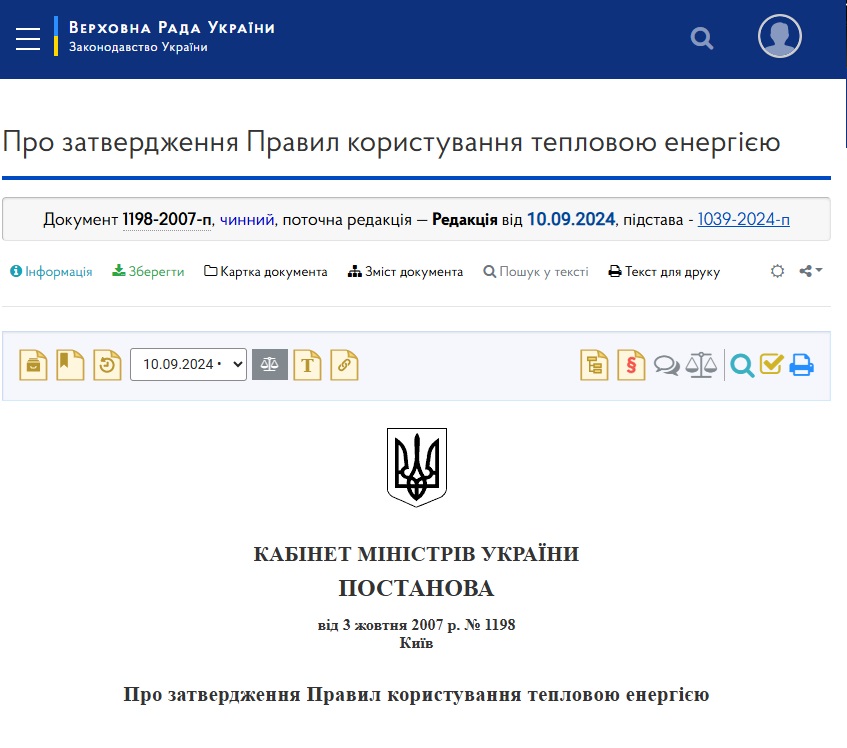Open the document structure tree icon
Screen dimensions: 847x748
594,365
